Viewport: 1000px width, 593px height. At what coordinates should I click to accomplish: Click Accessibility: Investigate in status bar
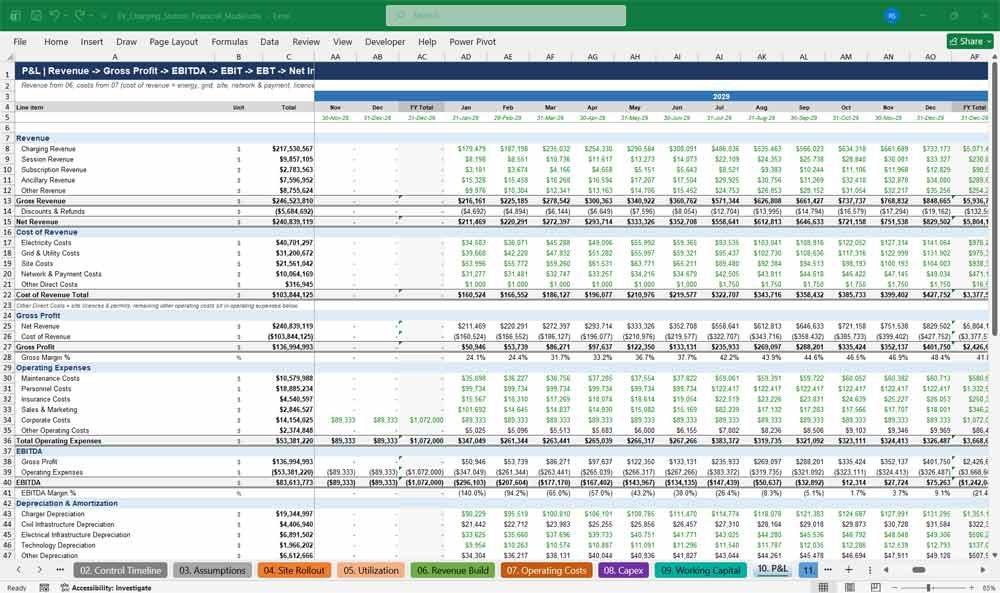pos(106,587)
